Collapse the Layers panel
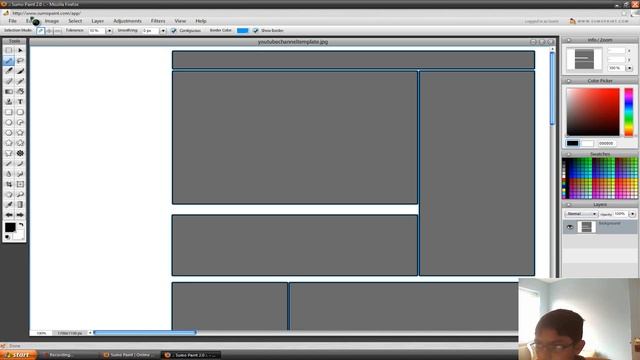Image resolution: width=640 pixels, height=360 pixels. point(569,204)
